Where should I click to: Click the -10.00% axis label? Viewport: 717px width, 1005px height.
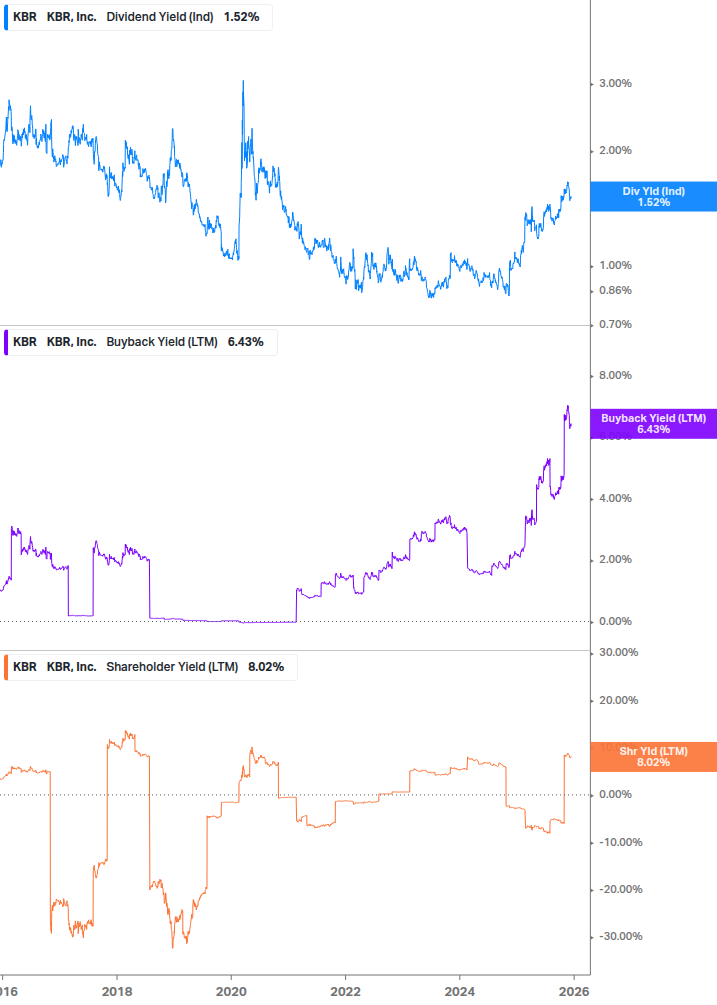(620, 842)
